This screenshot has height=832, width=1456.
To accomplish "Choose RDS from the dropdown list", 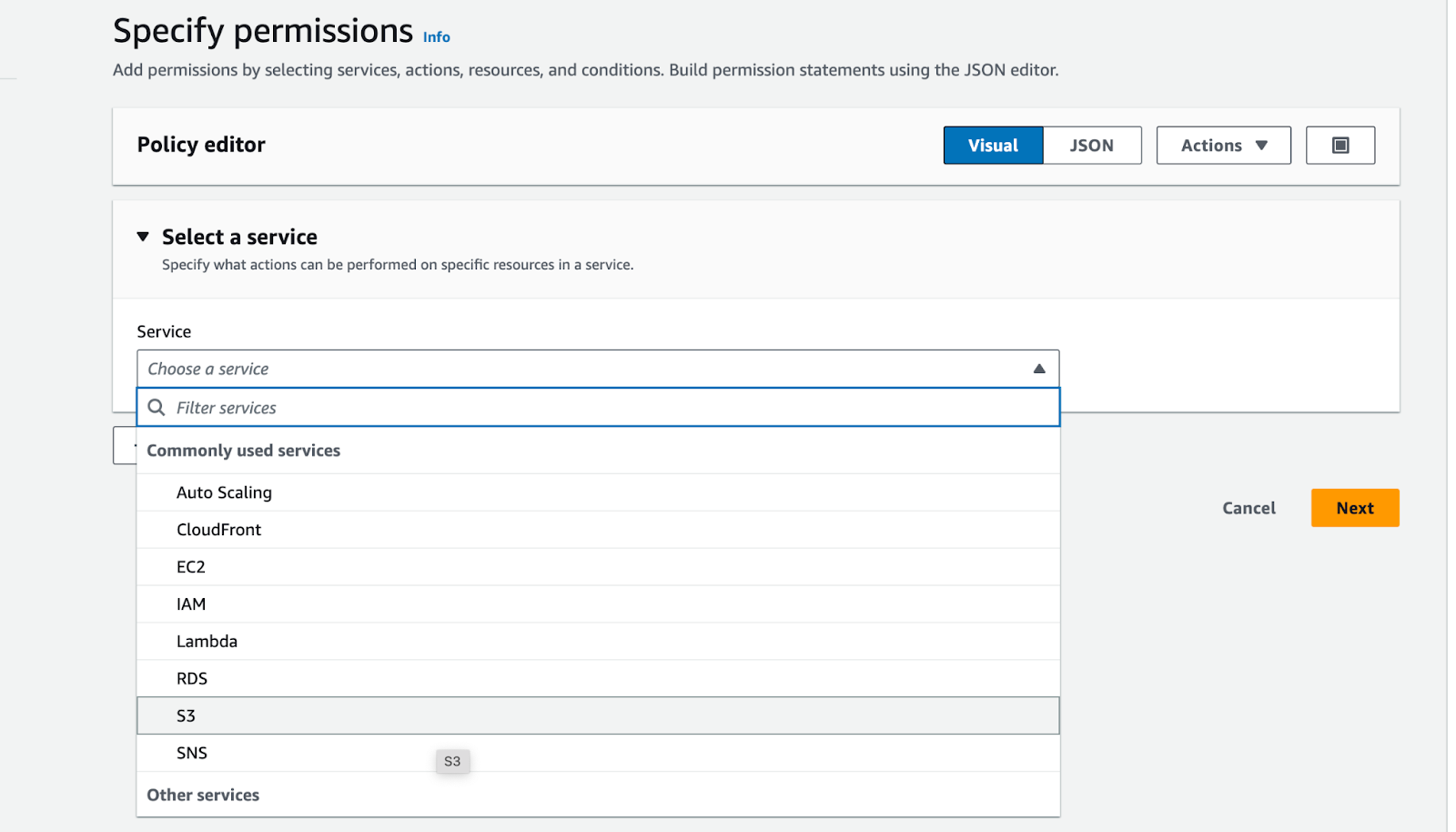I will (x=192, y=679).
